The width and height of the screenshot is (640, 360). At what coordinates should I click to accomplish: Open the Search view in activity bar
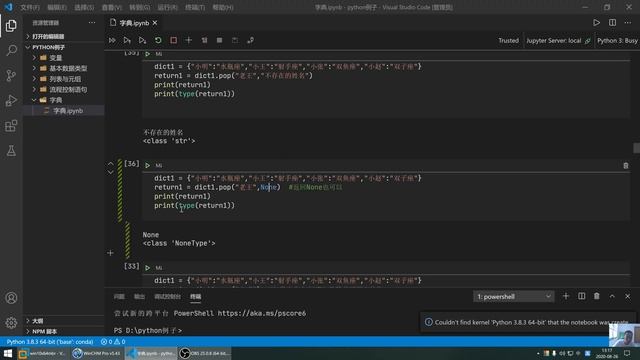tap(11, 51)
